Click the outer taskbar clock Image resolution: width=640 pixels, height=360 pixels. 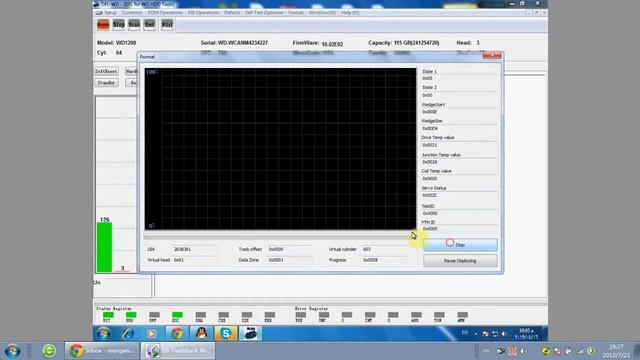pyautogui.click(x=616, y=351)
